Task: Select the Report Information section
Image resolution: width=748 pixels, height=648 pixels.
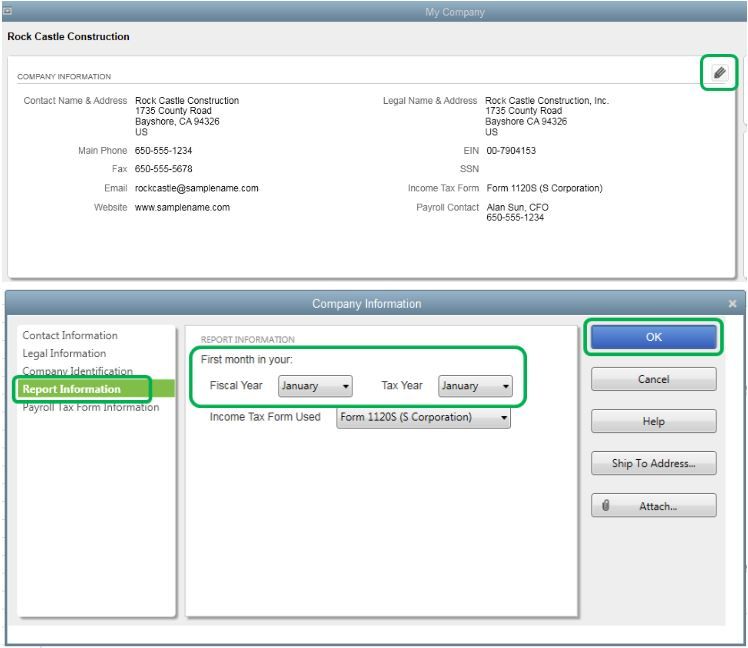Action: 96,389
